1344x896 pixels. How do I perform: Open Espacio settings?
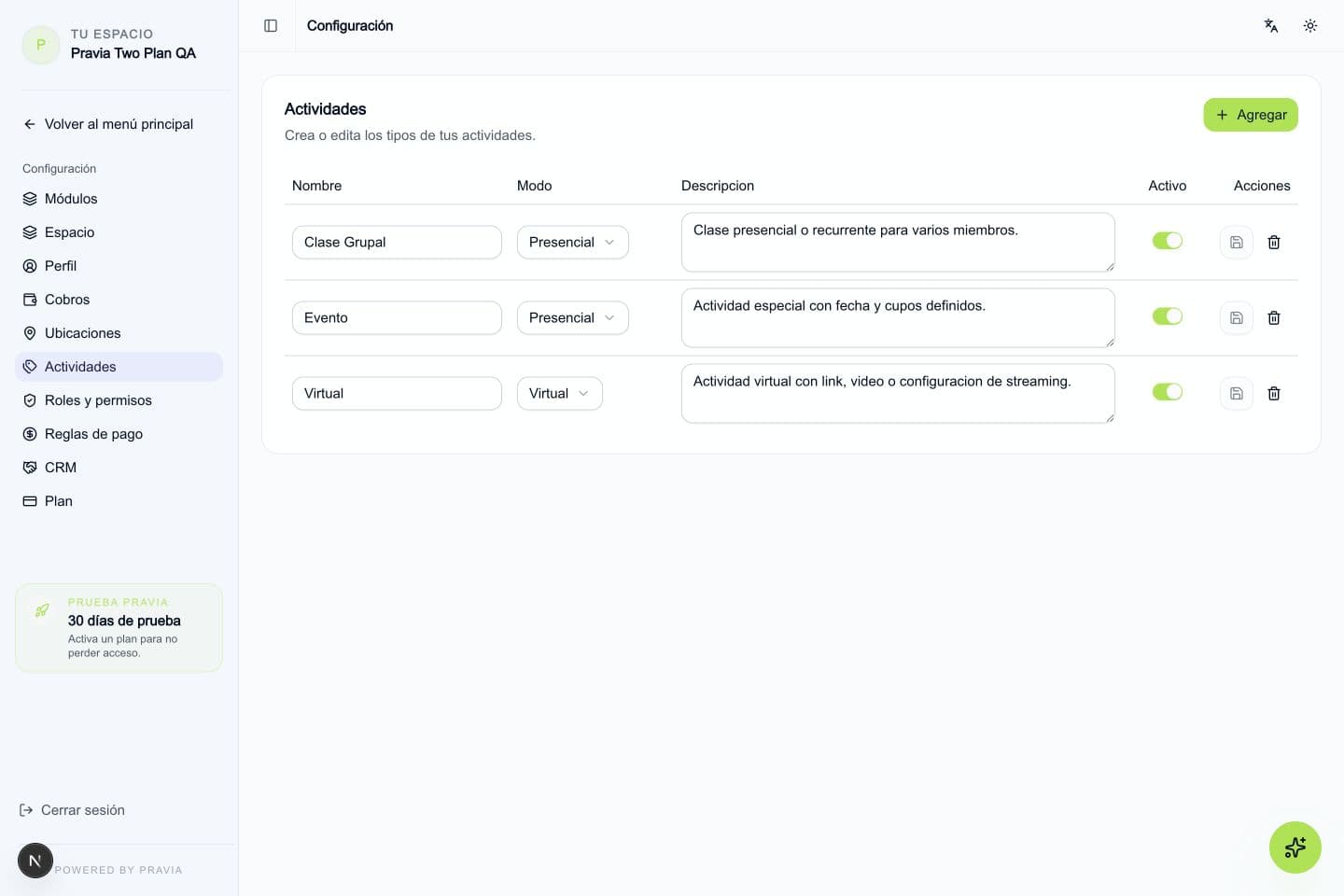pyautogui.click(x=119, y=232)
